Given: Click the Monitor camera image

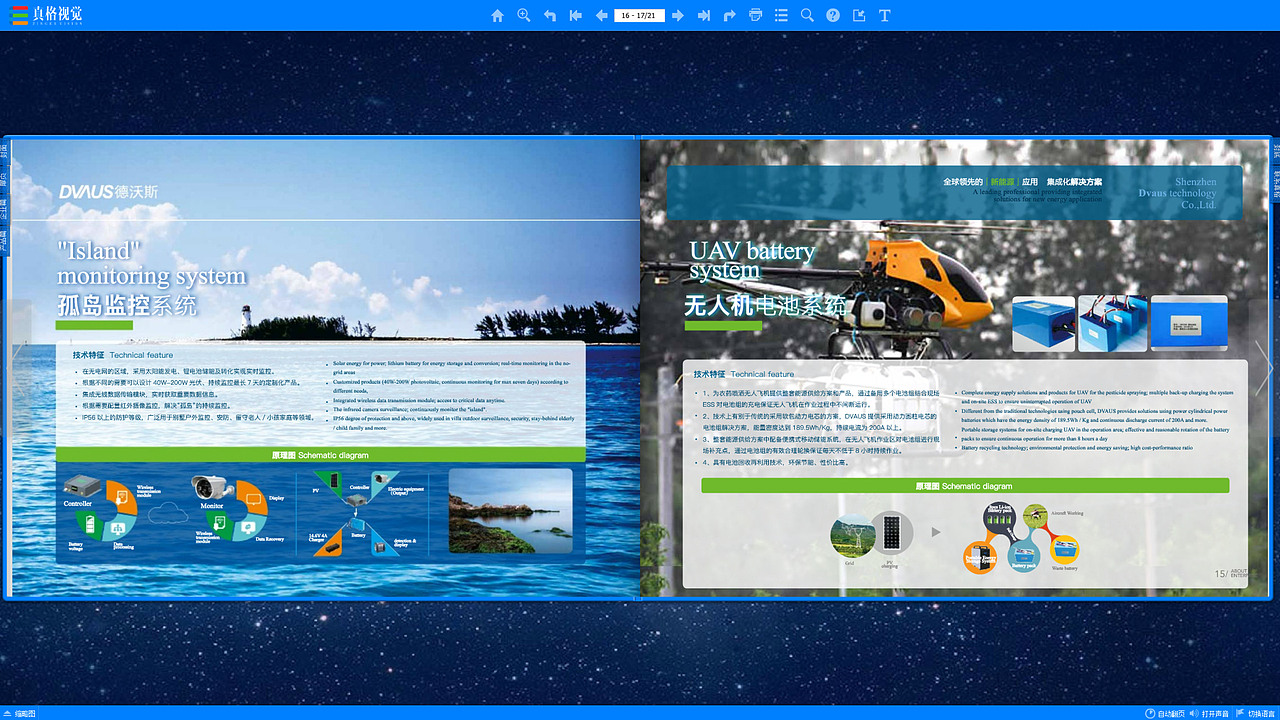Looking at the screenshot, I should point(212,487).
